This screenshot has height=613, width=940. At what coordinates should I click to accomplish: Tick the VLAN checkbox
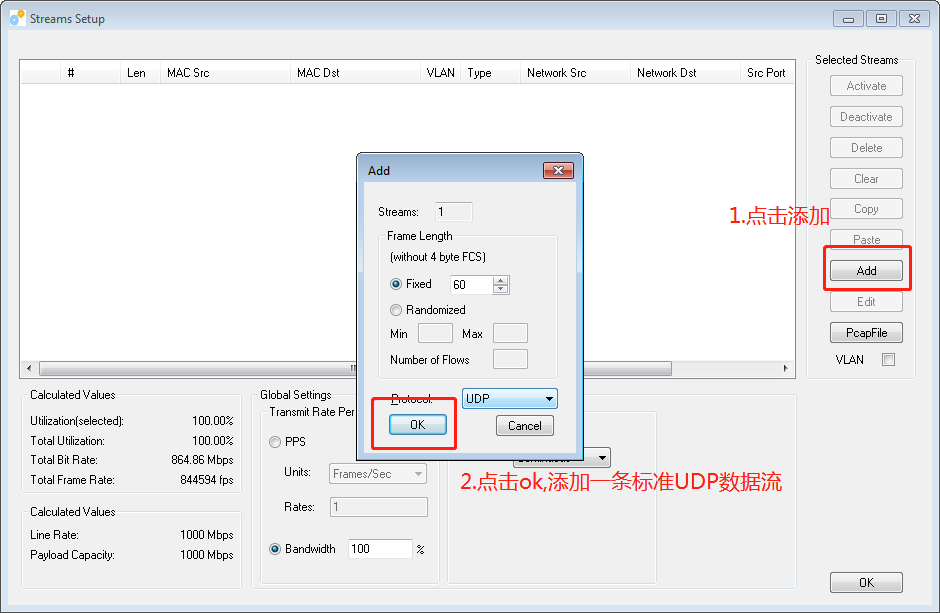click(888, 360)
